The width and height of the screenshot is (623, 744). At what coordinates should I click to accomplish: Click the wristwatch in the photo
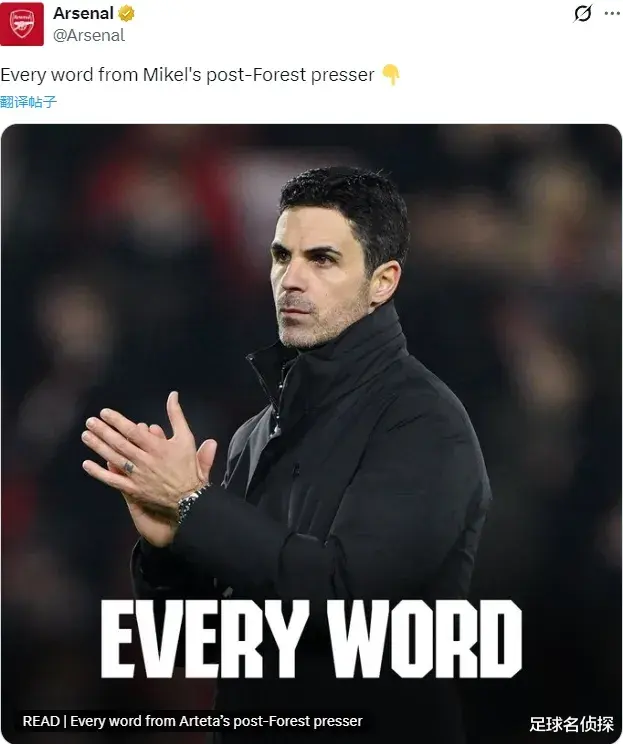point(190,503)
